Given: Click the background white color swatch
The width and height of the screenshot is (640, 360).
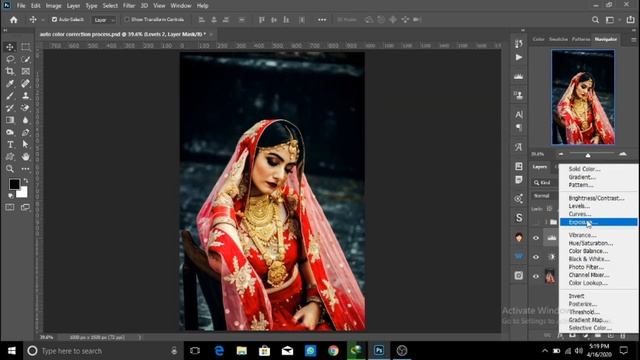Looking at the screenshot, I should pos(22,193).
